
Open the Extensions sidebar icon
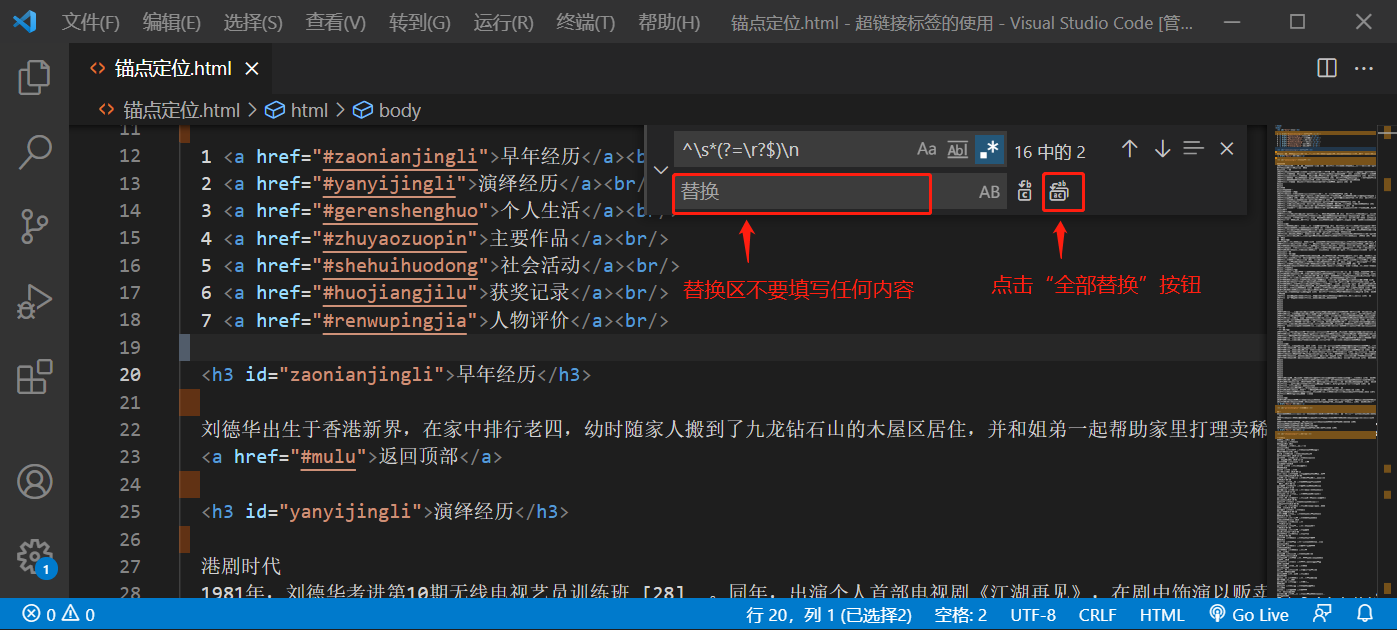pos(35,377)
